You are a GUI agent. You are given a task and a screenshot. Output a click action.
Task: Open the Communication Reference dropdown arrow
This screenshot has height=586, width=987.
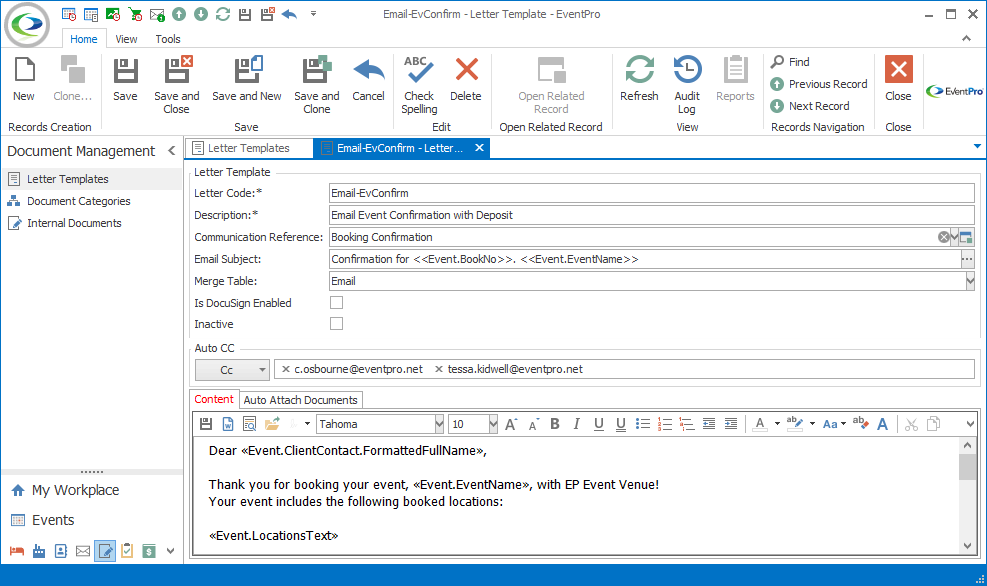coord(955,237)
